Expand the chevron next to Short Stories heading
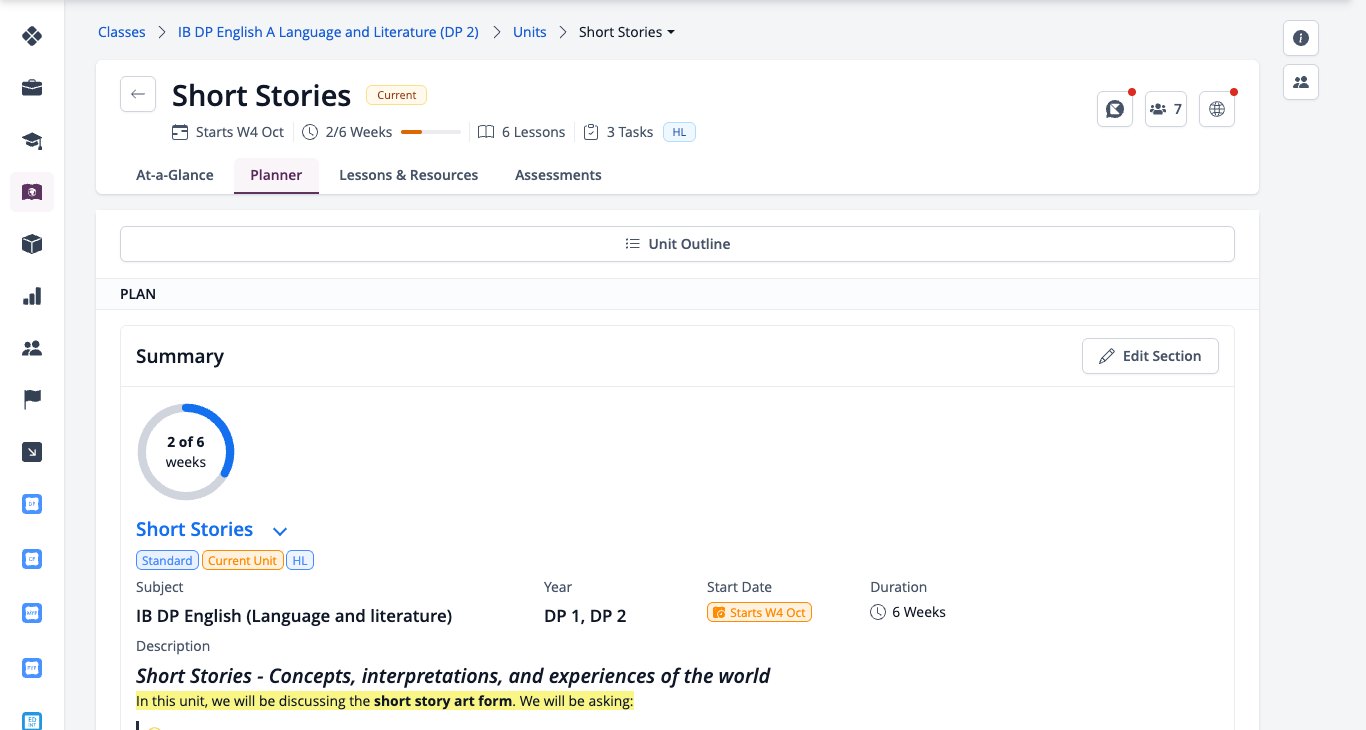Image resolution: width=1366 pixels, height=730 pixels. tap(280, 531)
